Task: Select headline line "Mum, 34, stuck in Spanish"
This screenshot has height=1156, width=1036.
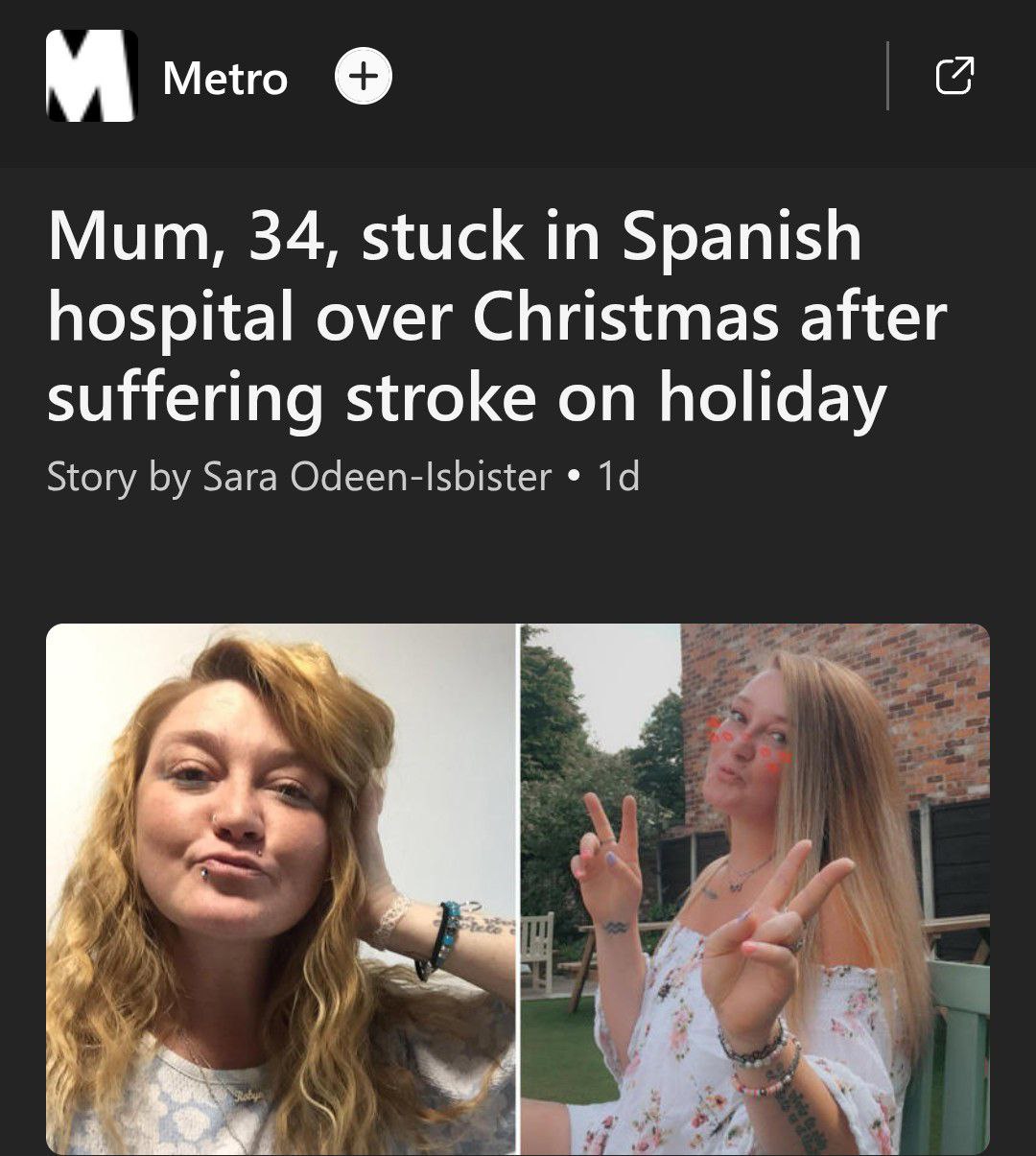Action: coord(454,236)
